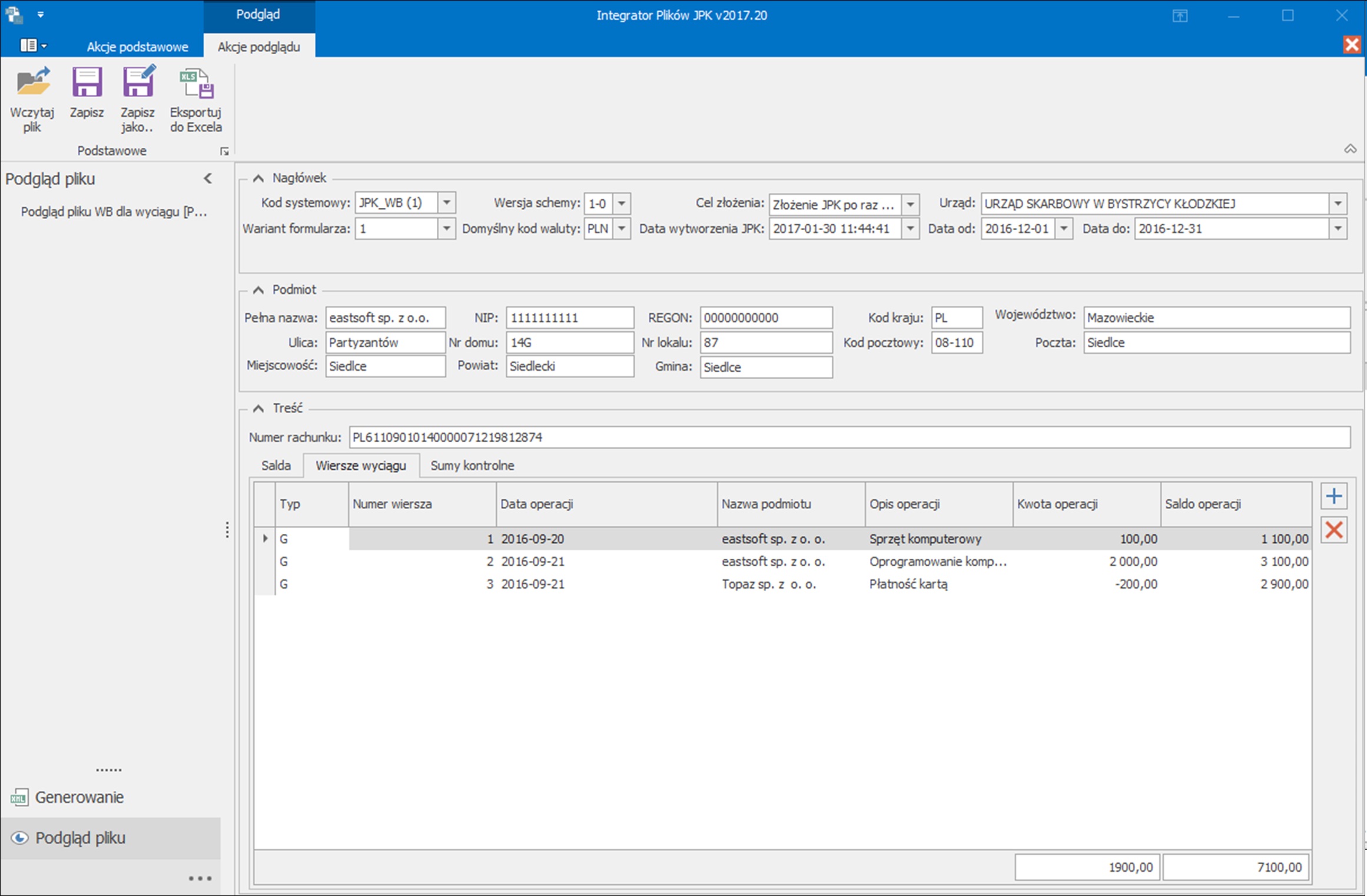Select the Akcje podstawowe ribbon tab
The width and height of the screenshot is (1367, 896).
pos(137,47)
